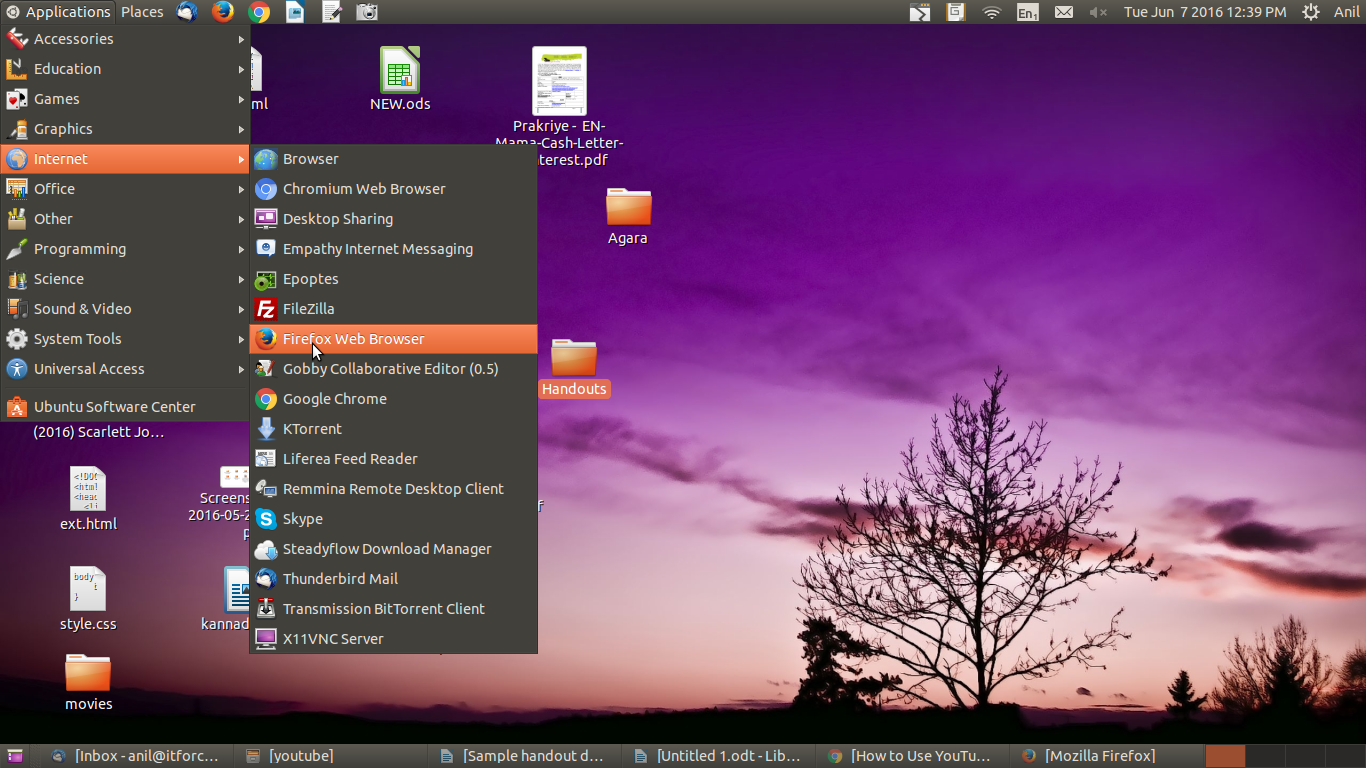Image resolution: width=1366 pixels, height=768 pixels.
Task: Select the ext.html desktop file
Action: coord(88,498)
